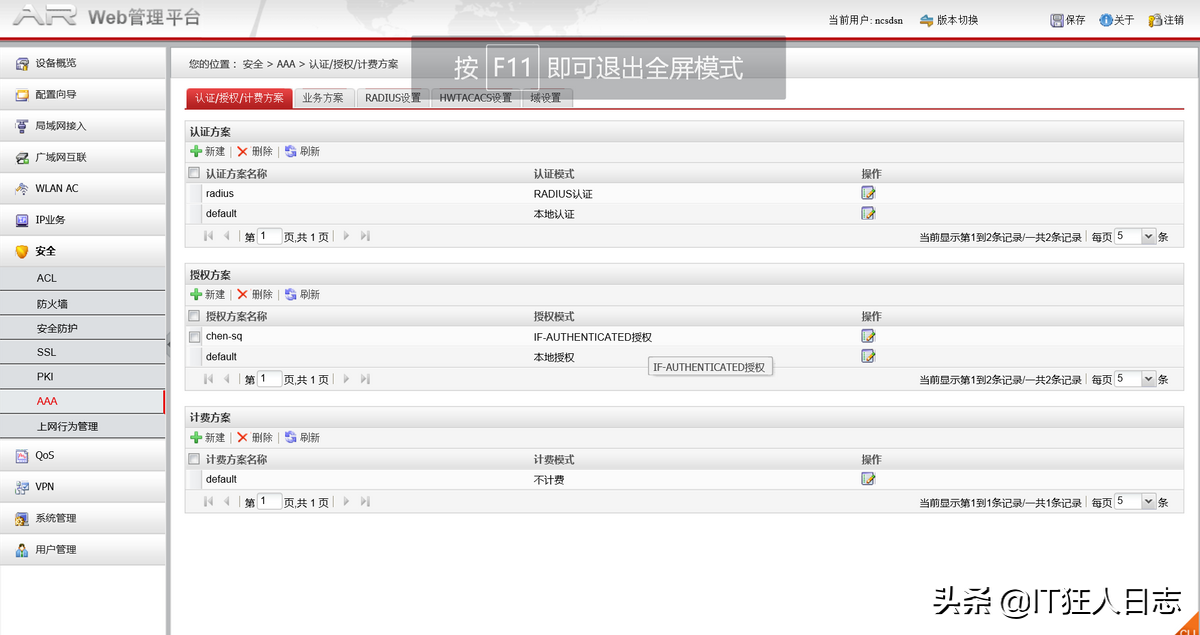Edit the default 本地授权 scheme row

tap(868, 356)
